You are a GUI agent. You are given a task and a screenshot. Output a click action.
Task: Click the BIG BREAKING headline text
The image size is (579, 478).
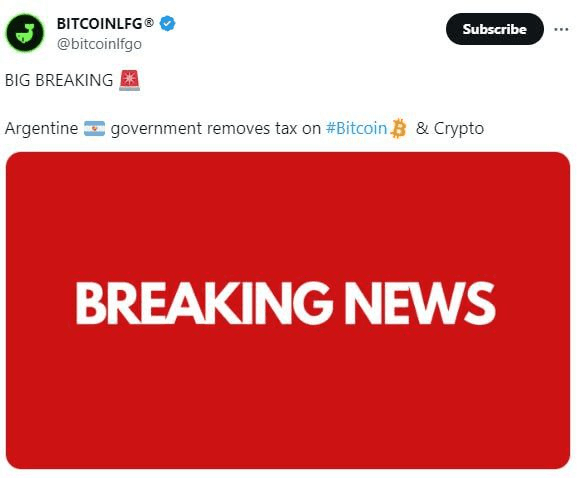coord(59,80)
